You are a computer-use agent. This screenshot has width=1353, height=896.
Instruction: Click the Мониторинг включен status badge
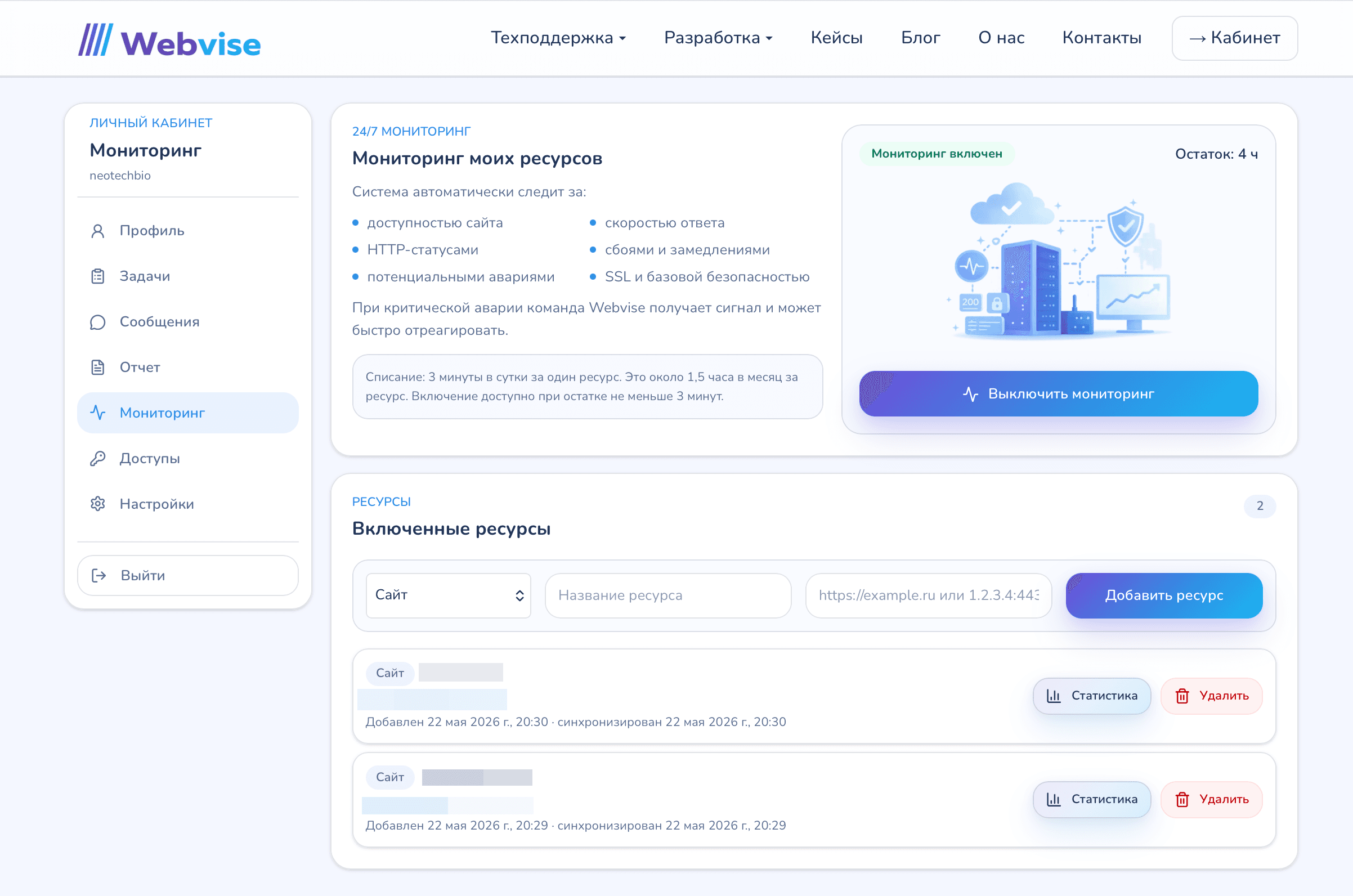(x=937, y=154)
